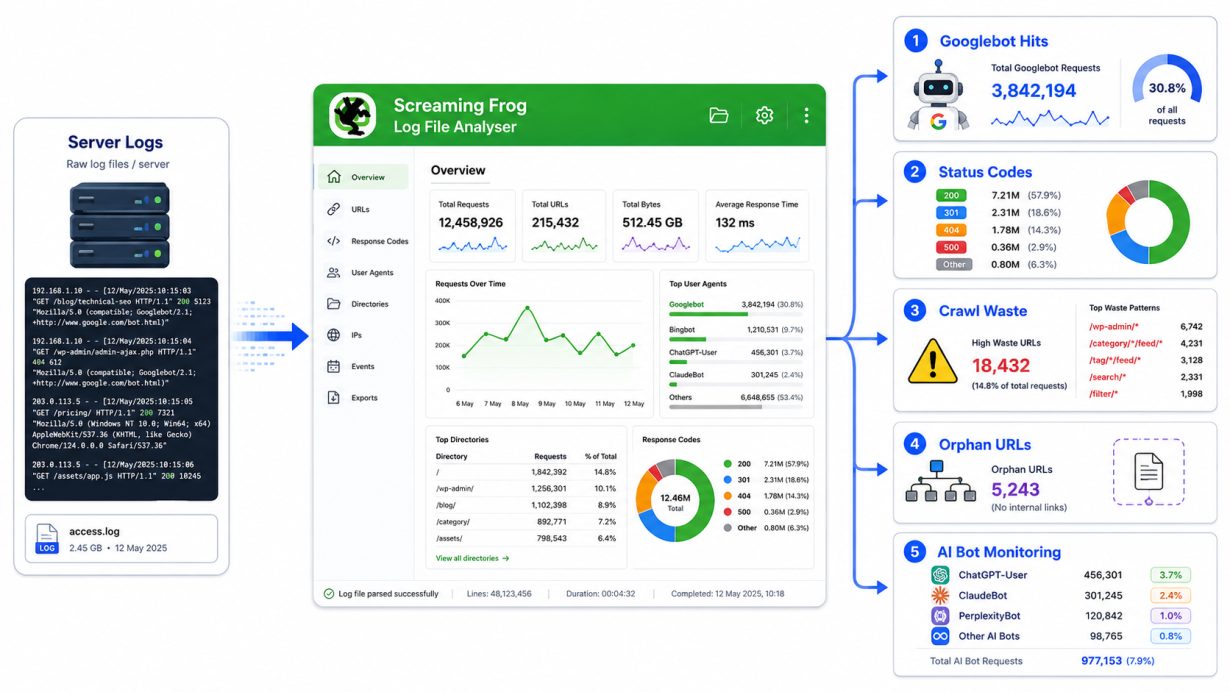Click the 18,432 High Waste URLs value
Screen dimensions: 1230x692
point(1001,366)
